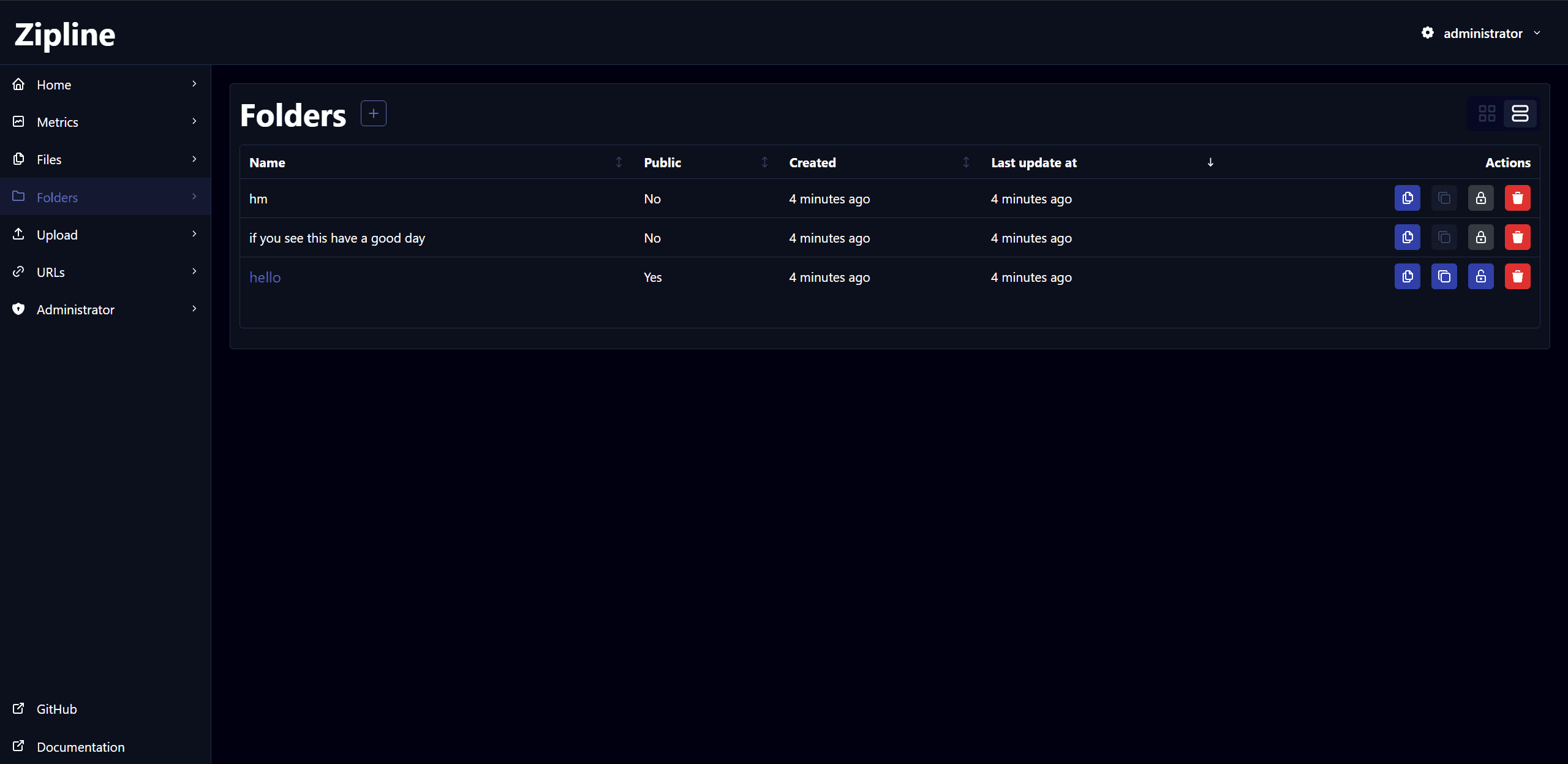Sort the table by the Created column arrows

tap(966, 162)
